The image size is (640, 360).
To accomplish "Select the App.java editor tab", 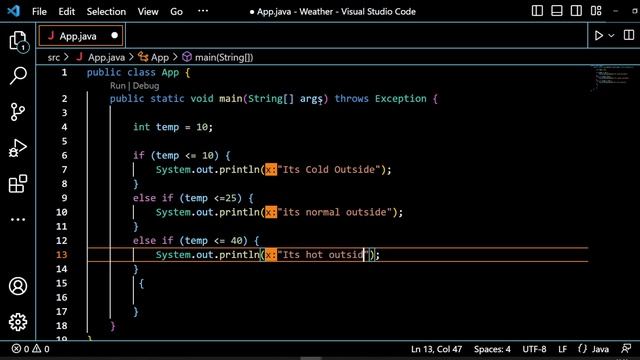I will pyautogui.click(x=81, y=36).
